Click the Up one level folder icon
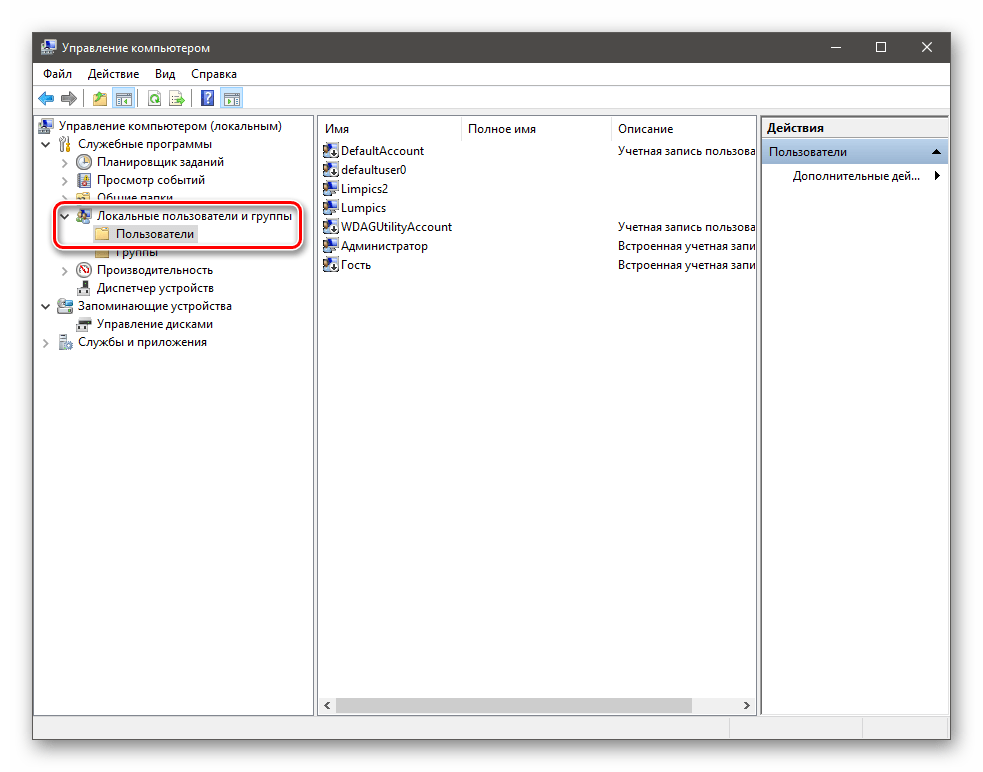Viewport: 983px width, 772px height. click(x=100, y=98)
